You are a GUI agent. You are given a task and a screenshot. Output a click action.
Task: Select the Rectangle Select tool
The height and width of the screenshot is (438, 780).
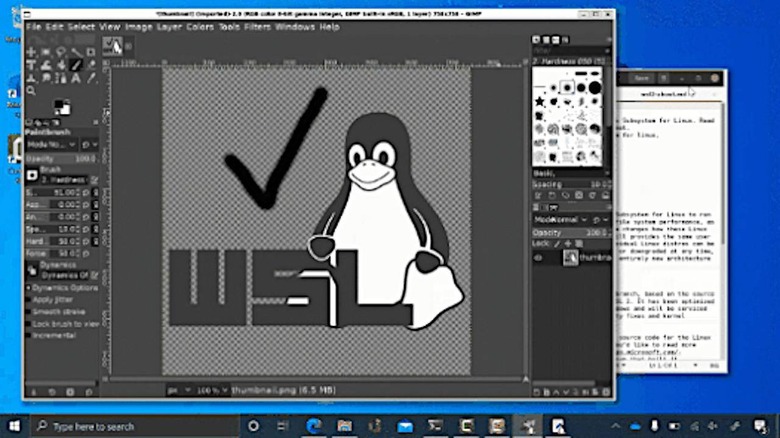pyautogui.click(x=46, y=52)
